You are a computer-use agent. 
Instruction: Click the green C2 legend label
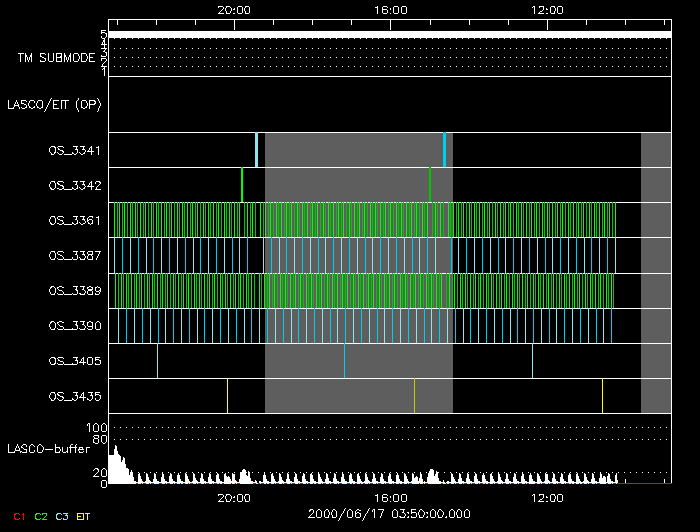click(x=41, y=516)
